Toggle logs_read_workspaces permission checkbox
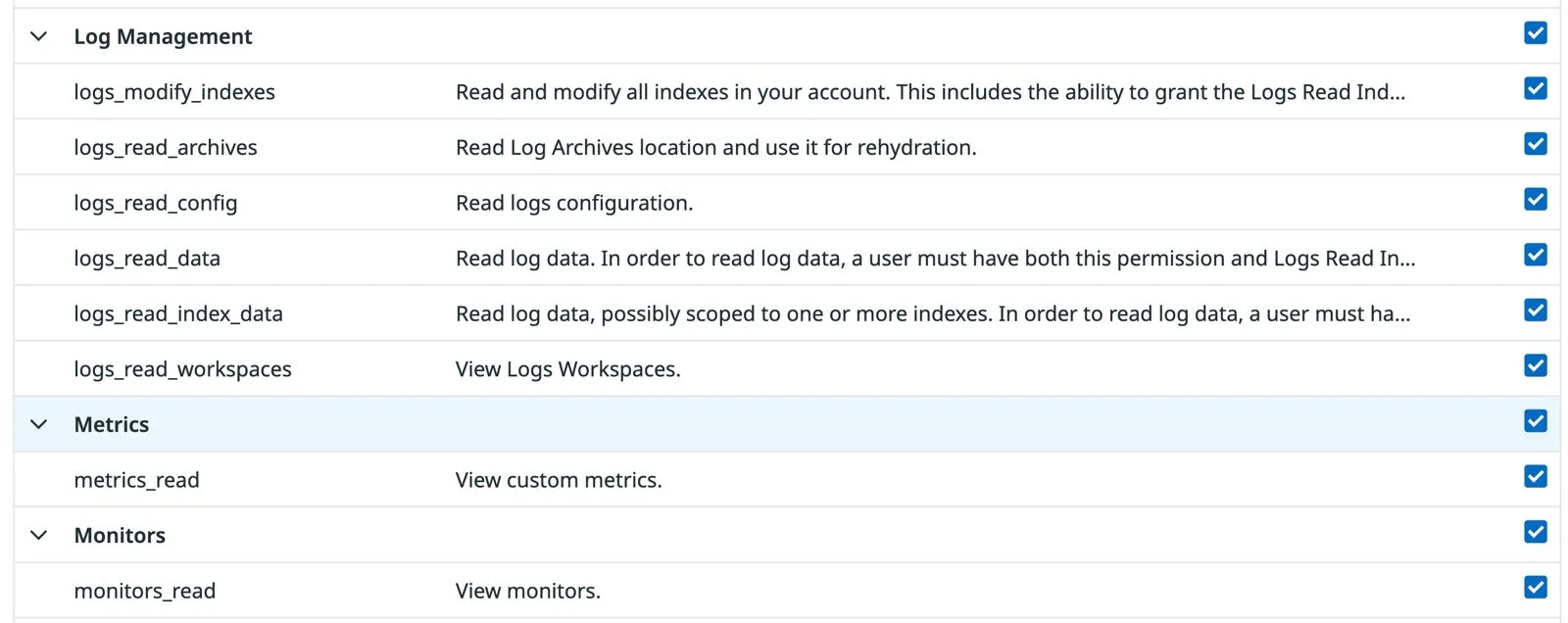Image resolution: width=1568 pixels, height=623 pixels. click(1536, 365)
